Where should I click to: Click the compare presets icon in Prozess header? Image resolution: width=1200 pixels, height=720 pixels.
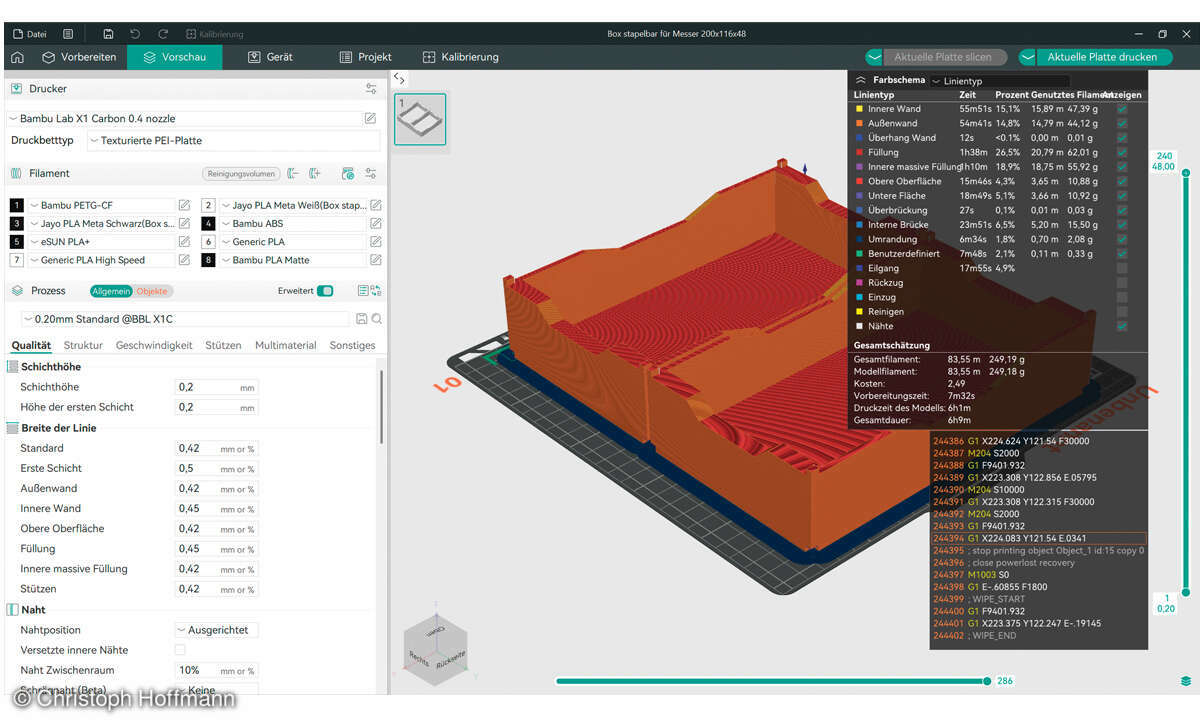[376, 291]
